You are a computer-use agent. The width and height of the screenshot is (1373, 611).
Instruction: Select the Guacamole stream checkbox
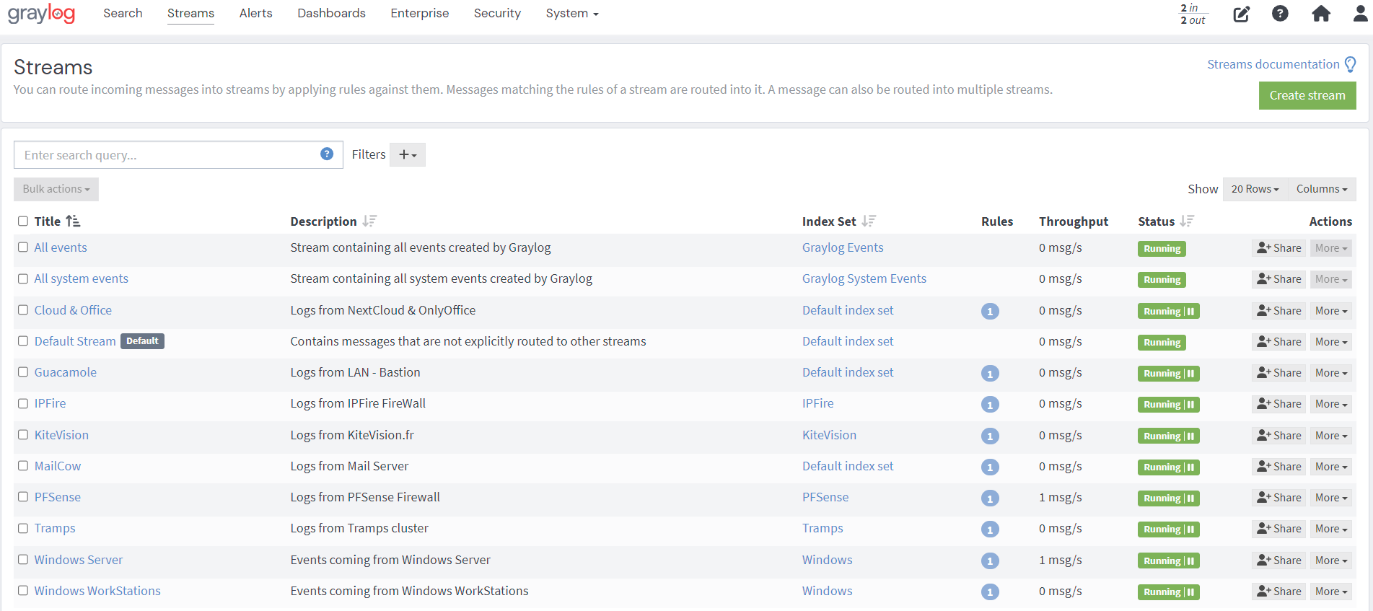coord(23,372)
